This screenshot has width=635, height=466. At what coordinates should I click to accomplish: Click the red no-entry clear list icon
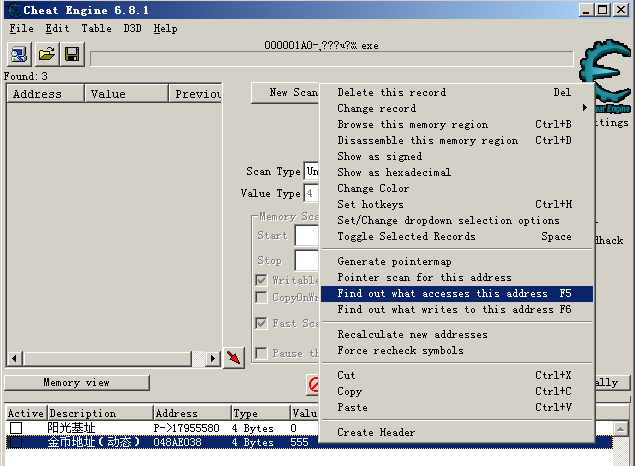coord(313,384)
